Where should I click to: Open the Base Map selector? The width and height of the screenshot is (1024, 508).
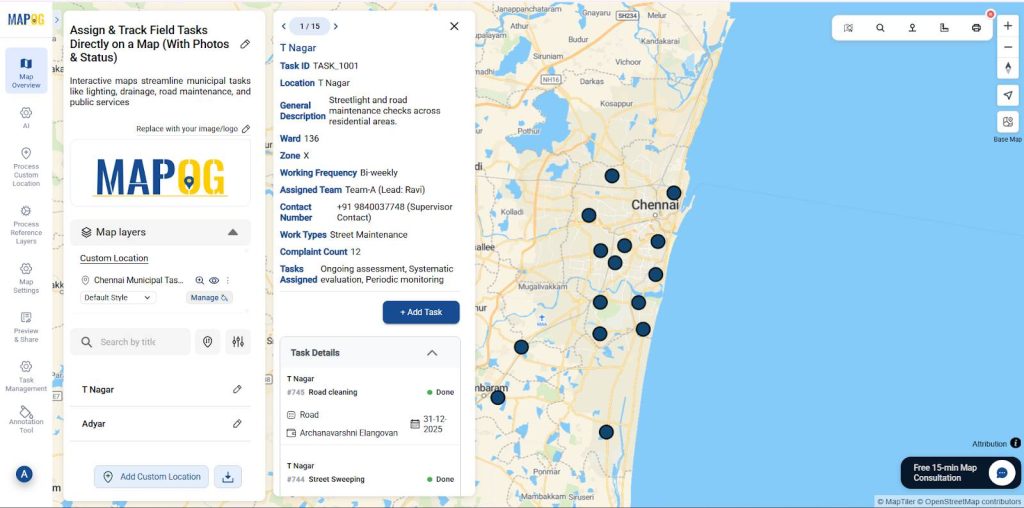click(x=1007, y=123)
